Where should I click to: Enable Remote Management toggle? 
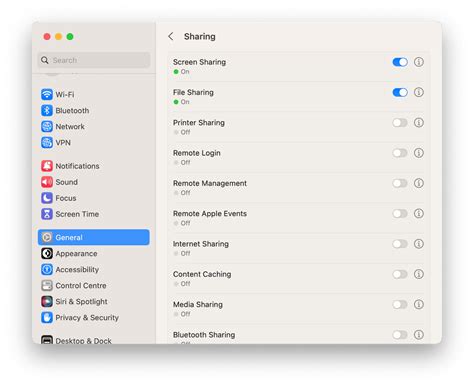(x=400, y=183)
